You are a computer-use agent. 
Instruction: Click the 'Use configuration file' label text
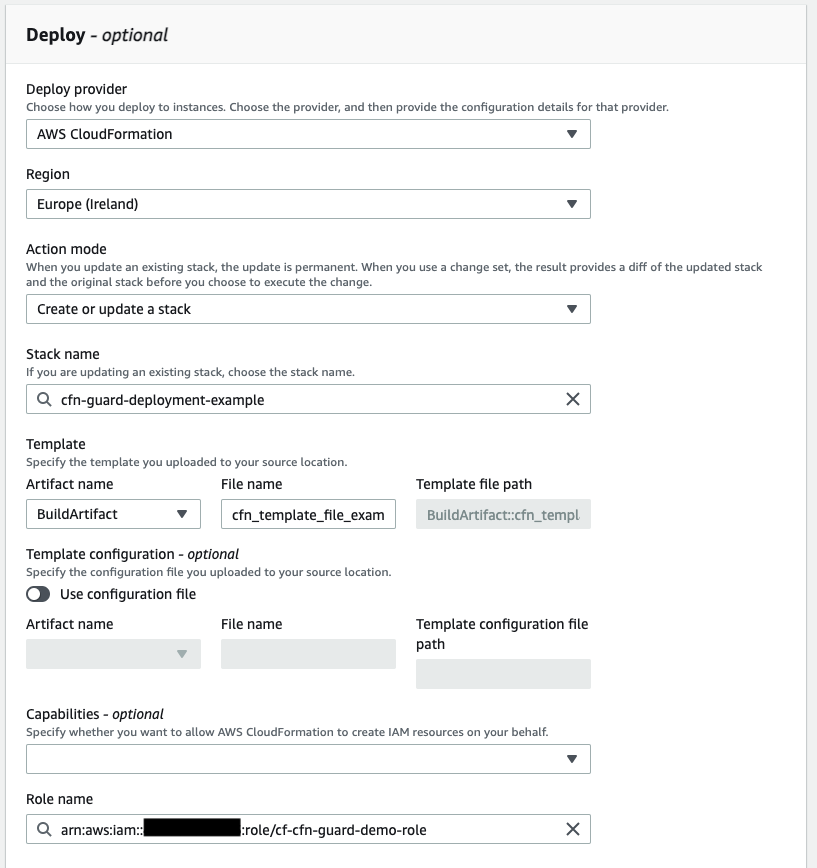(128, 594)
